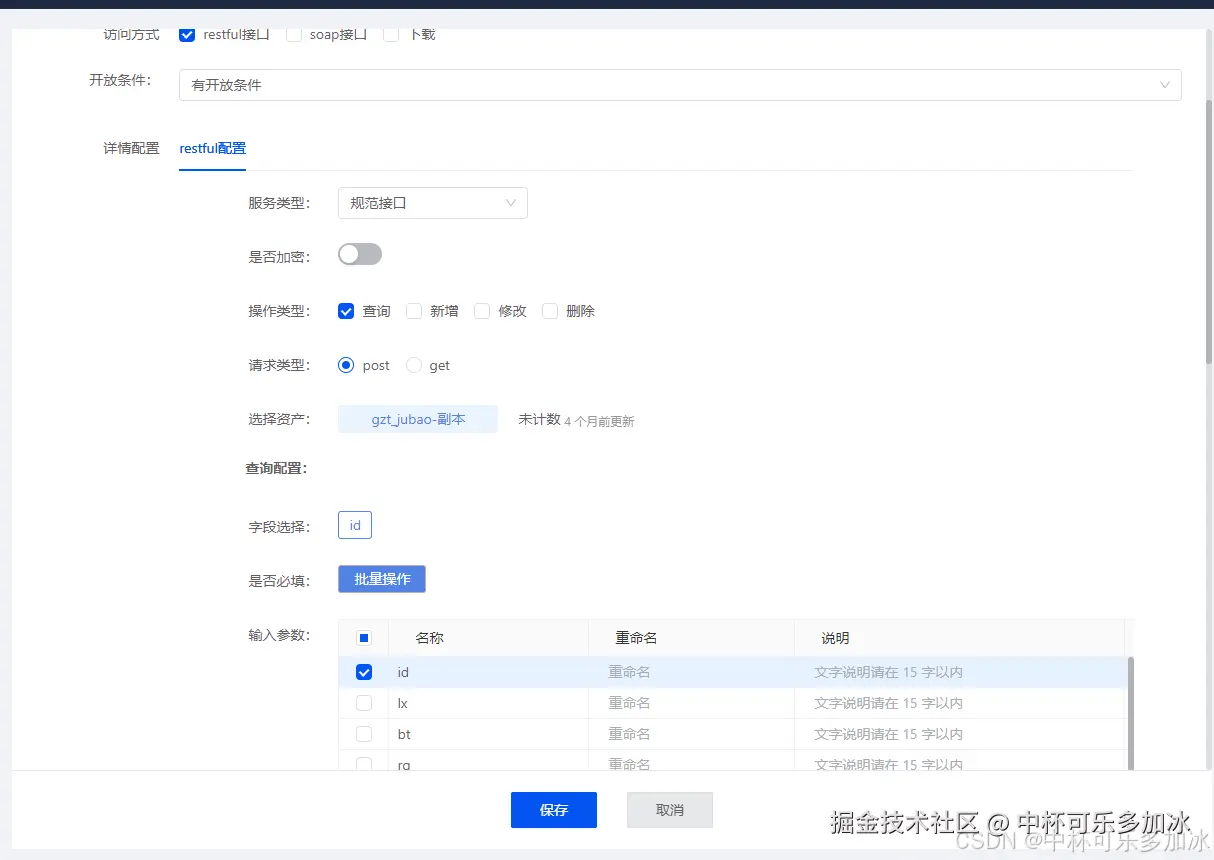Uncheck the id row checkbox
This screenshot has width=1214, height=860.
[x=364, y=672]
